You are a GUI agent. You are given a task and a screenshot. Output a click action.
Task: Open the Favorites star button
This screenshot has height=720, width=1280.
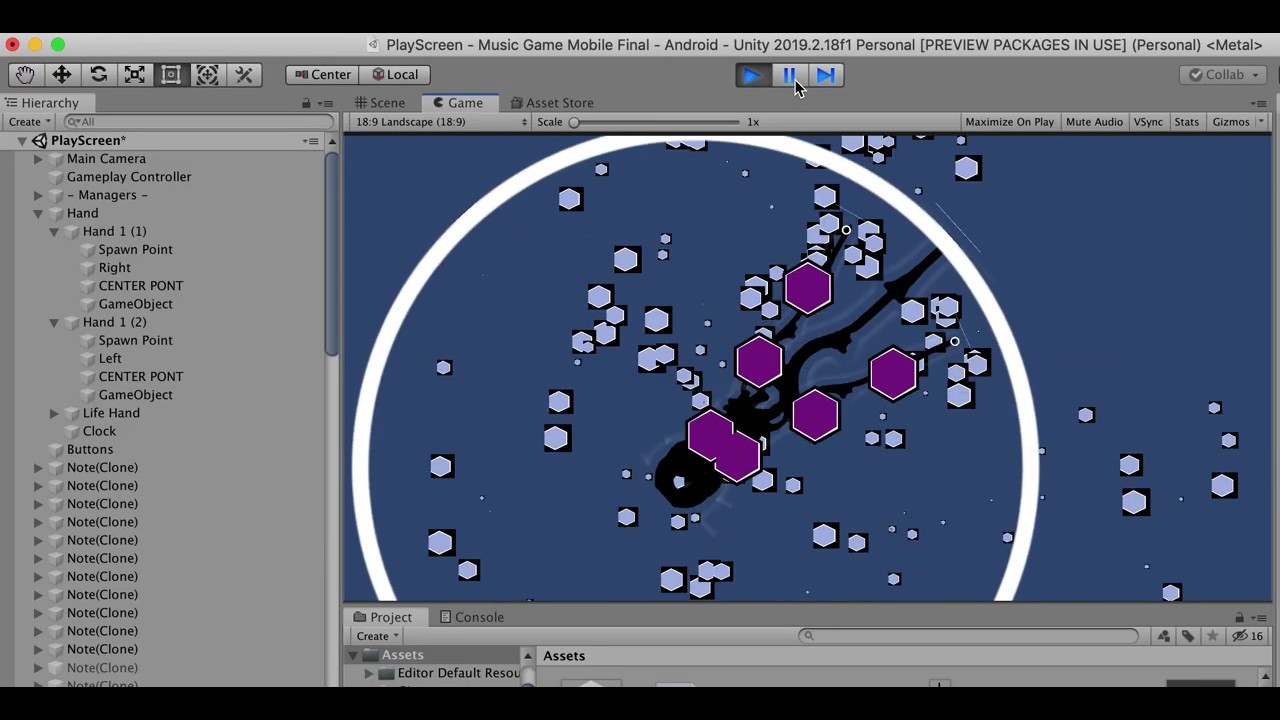1212,636
